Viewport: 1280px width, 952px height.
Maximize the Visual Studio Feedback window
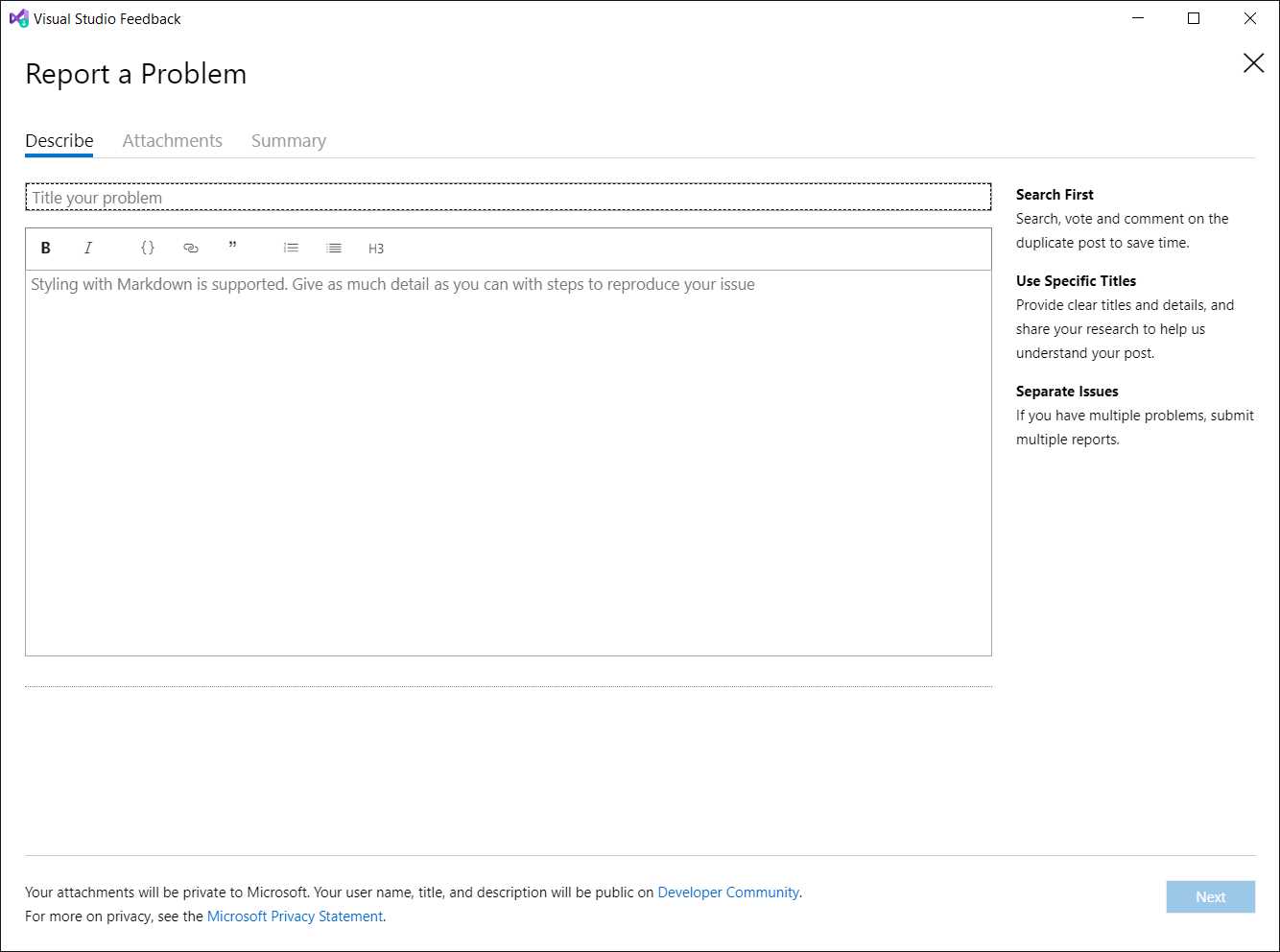pos(1194,18)
